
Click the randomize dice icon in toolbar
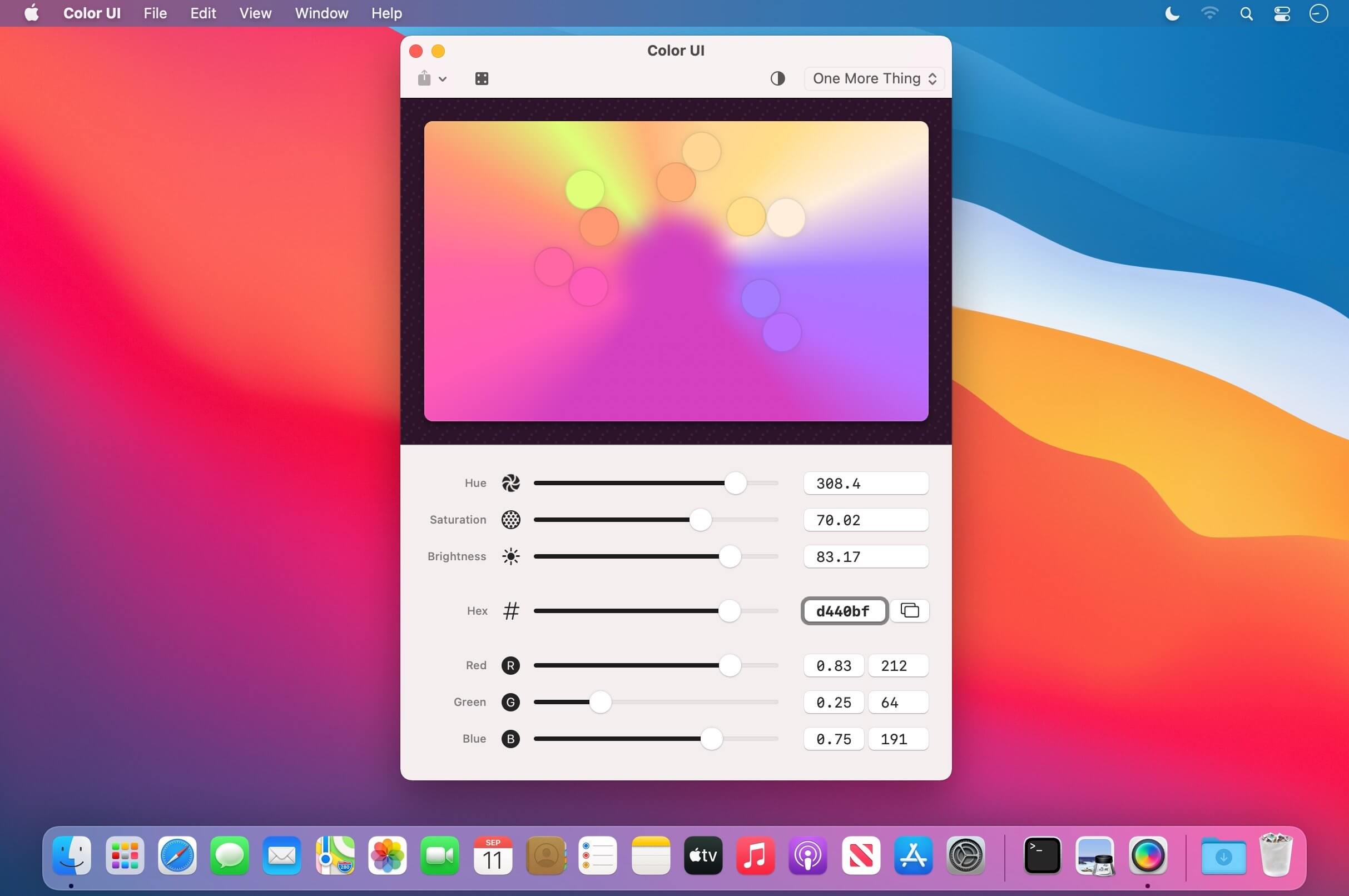click(x=482, y=79)
